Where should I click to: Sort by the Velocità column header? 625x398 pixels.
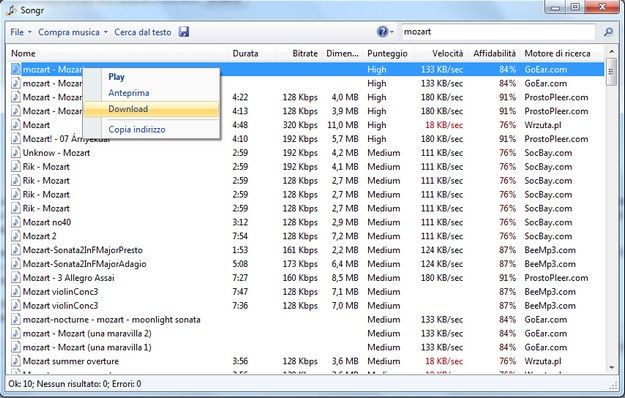coord(440,53)
